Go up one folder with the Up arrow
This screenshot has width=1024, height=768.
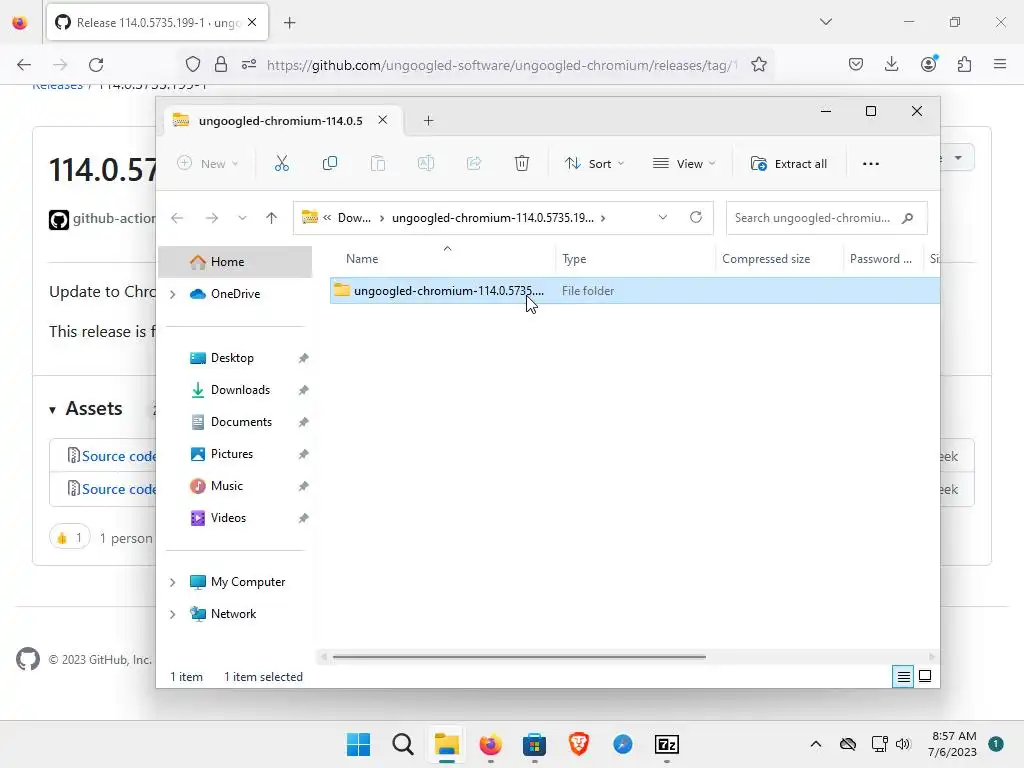pos(272,218)
